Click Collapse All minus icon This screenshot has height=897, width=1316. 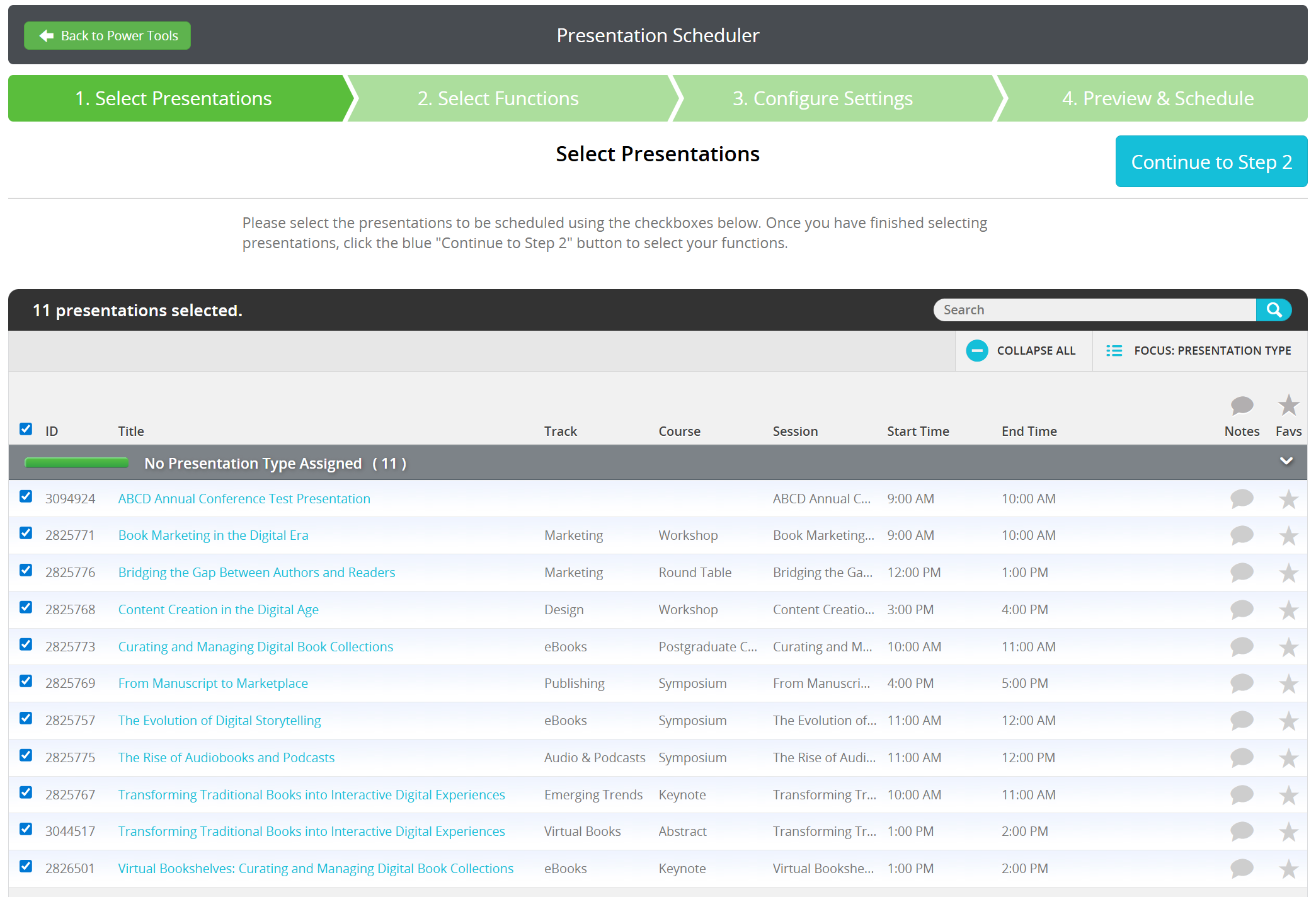(976, 351)
